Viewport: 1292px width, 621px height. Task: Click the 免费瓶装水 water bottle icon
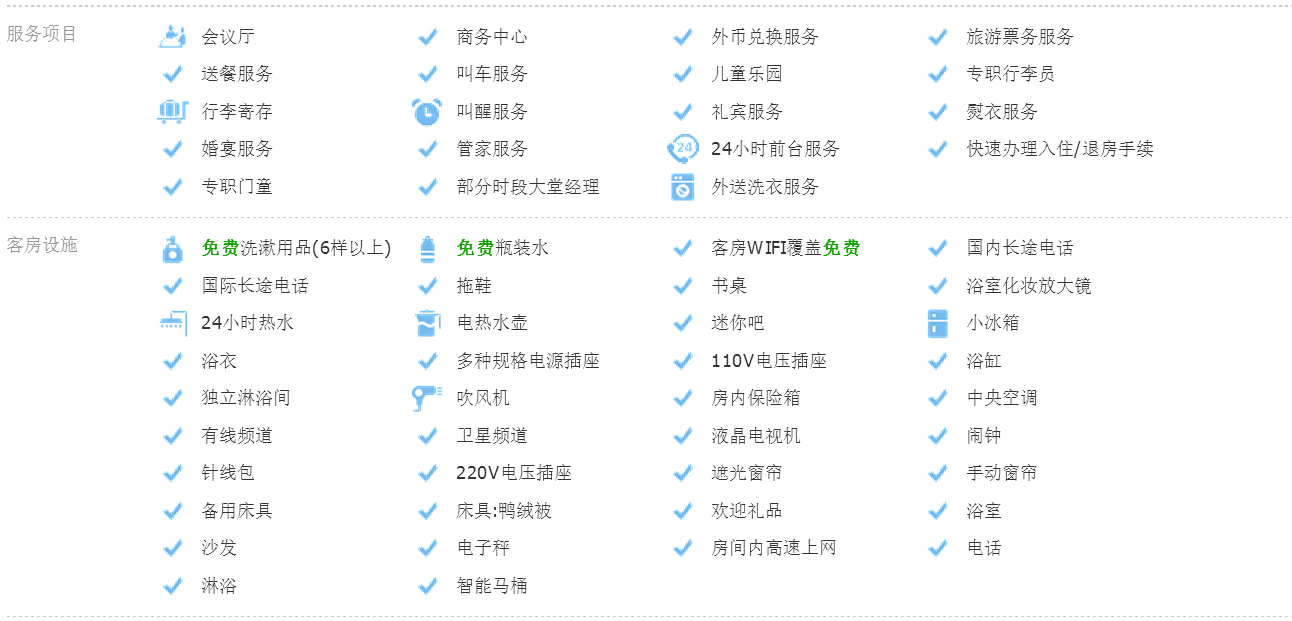tap(428, 248)
